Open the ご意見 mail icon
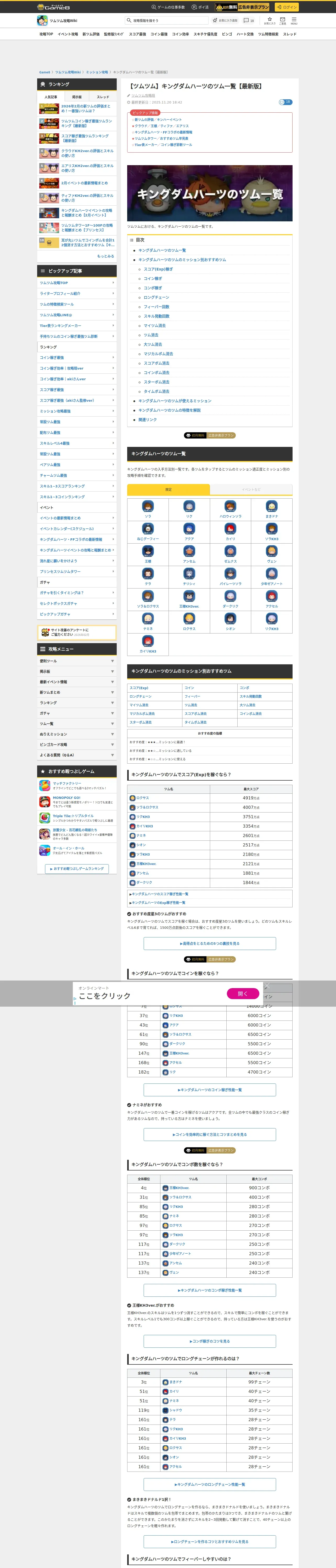The width and height of the screenshot is (336, 1568). [283, 20]
